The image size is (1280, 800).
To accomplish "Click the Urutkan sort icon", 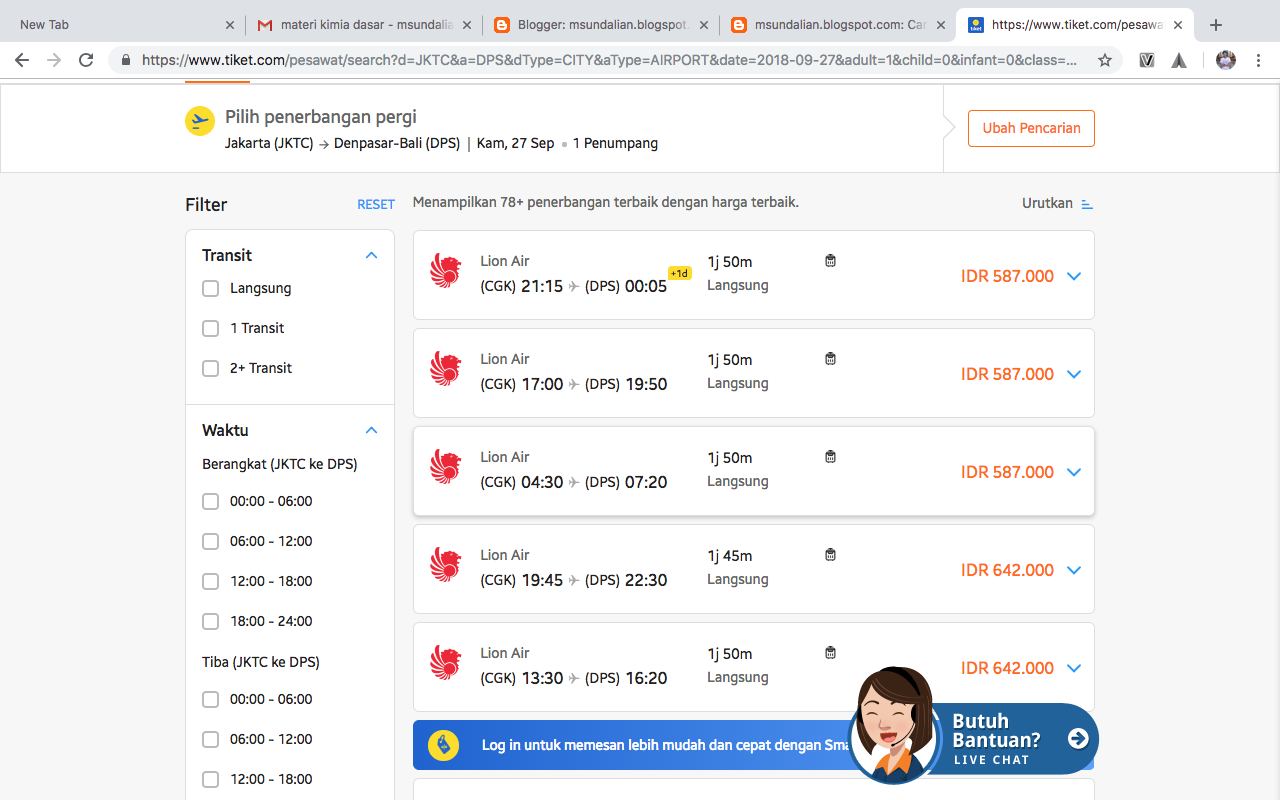I will 1087,204.
